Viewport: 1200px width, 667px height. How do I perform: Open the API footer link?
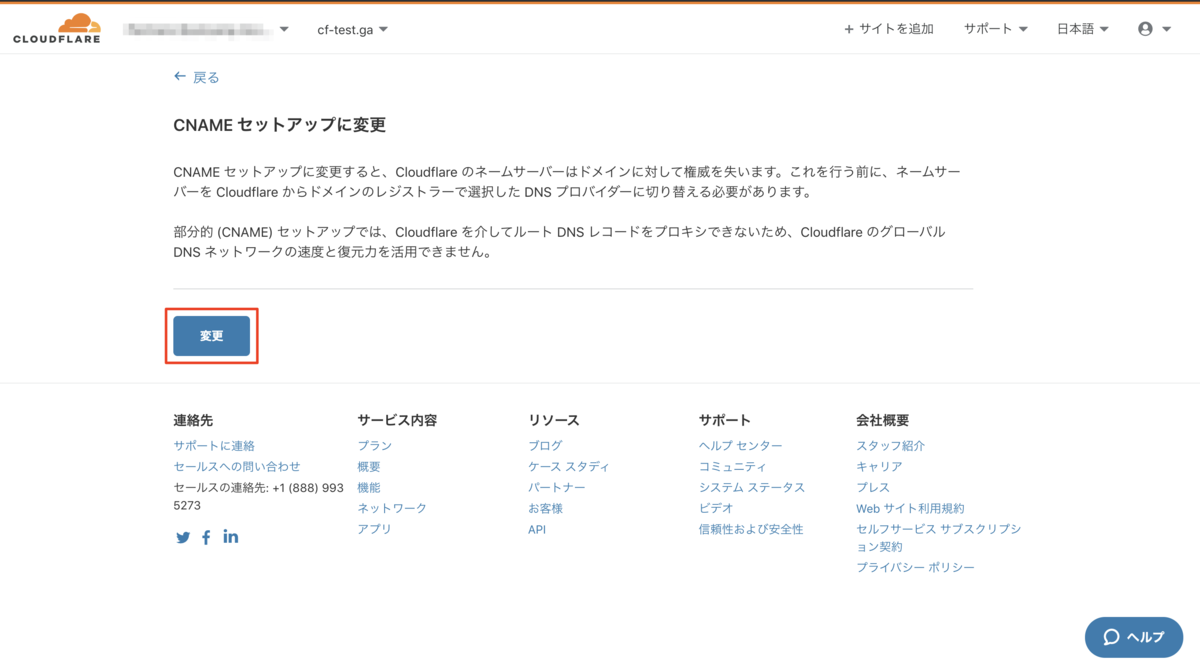[x=537, y=530]
